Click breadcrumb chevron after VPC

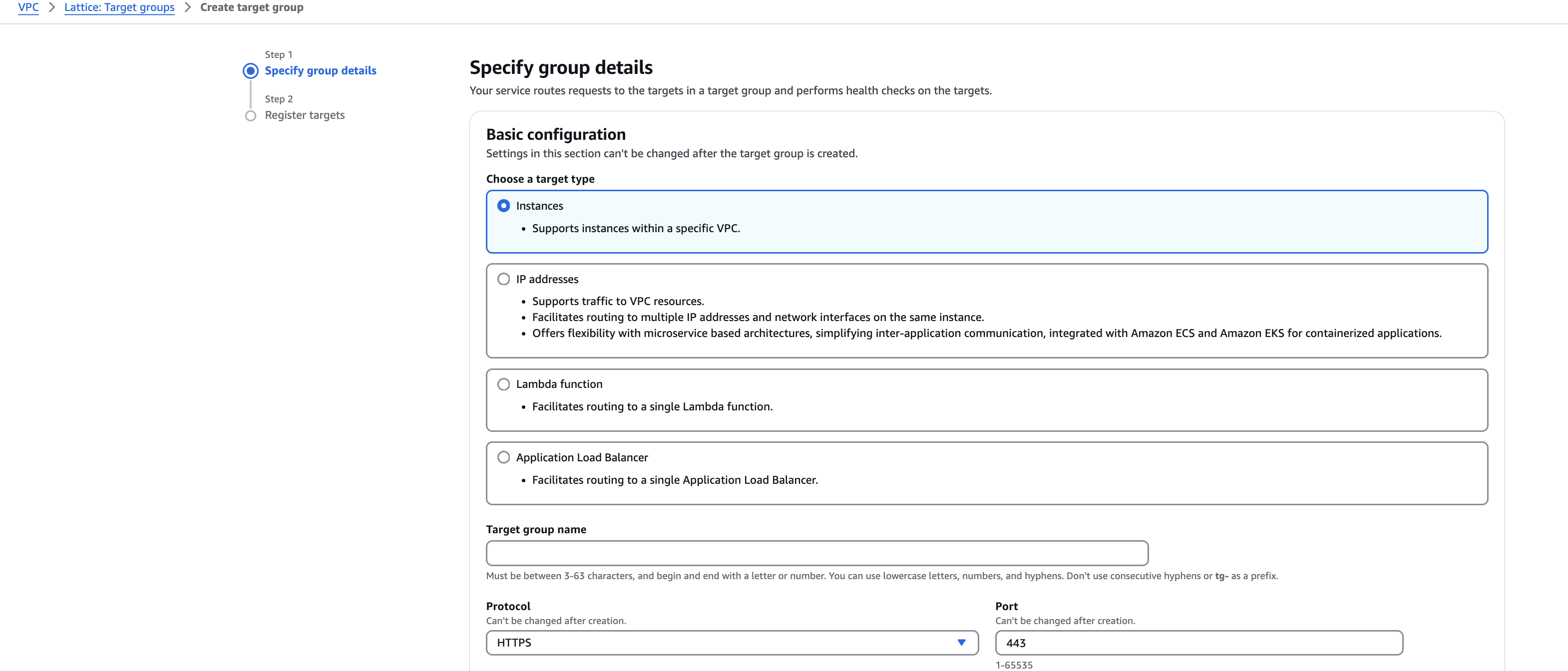pyautogui.click(x=52, y=7)
